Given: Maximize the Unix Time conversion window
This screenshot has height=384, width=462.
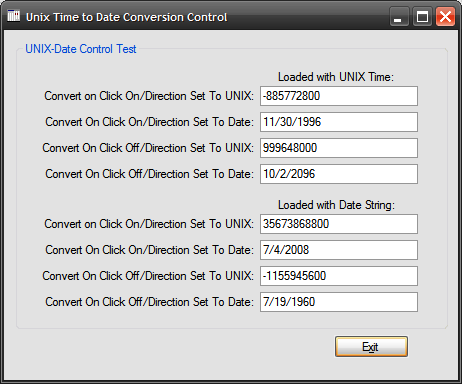Looking at the screenshot, I should [422, 16].
